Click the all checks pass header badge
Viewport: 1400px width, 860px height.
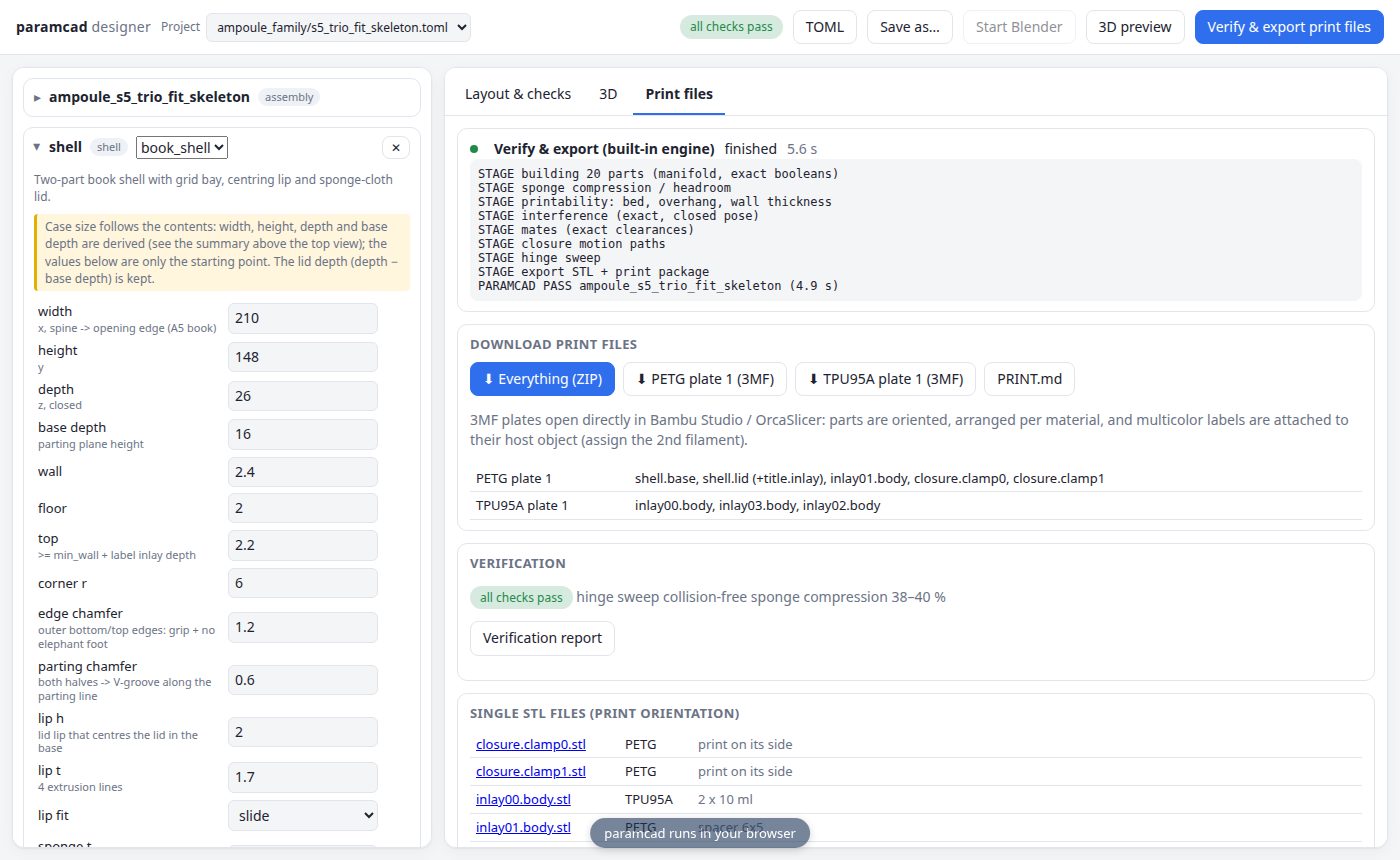[x=731, y=27]
